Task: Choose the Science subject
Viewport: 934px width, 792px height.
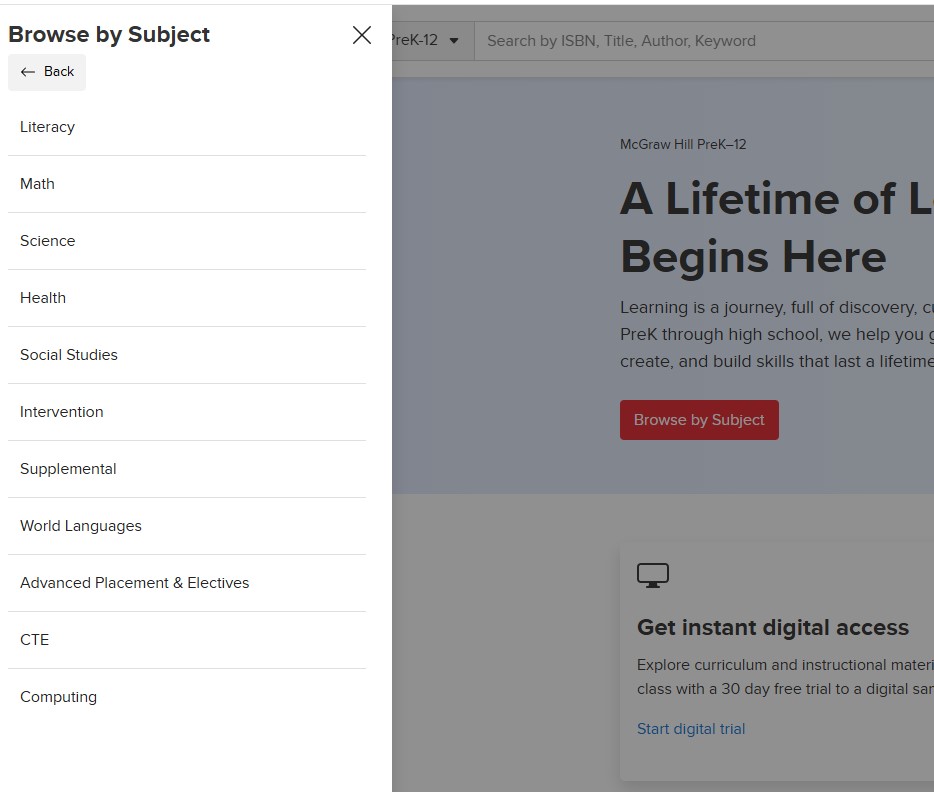Action: (48, 241)
